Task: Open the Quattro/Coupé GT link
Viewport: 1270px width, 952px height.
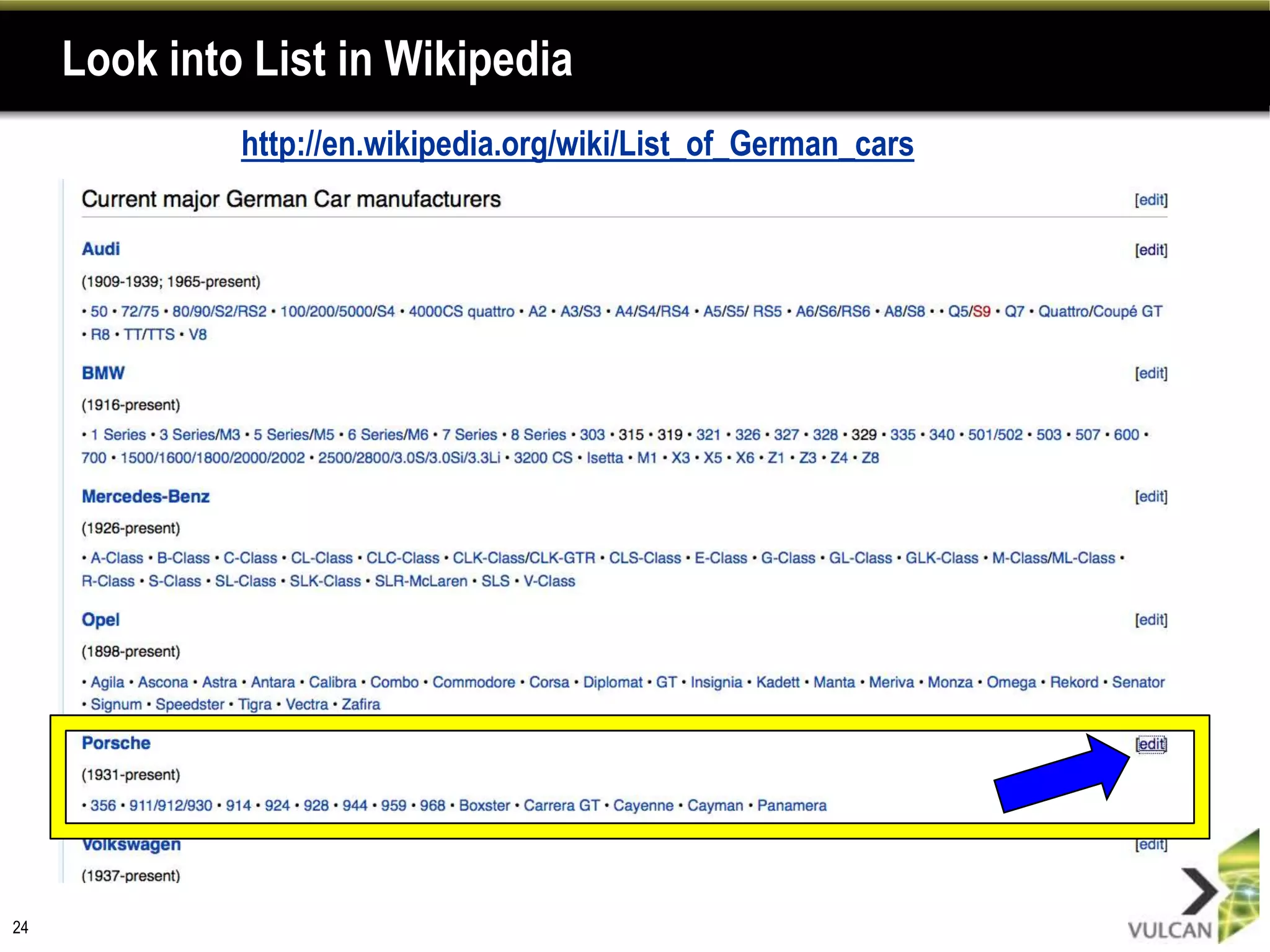Action: (1100, 311)
